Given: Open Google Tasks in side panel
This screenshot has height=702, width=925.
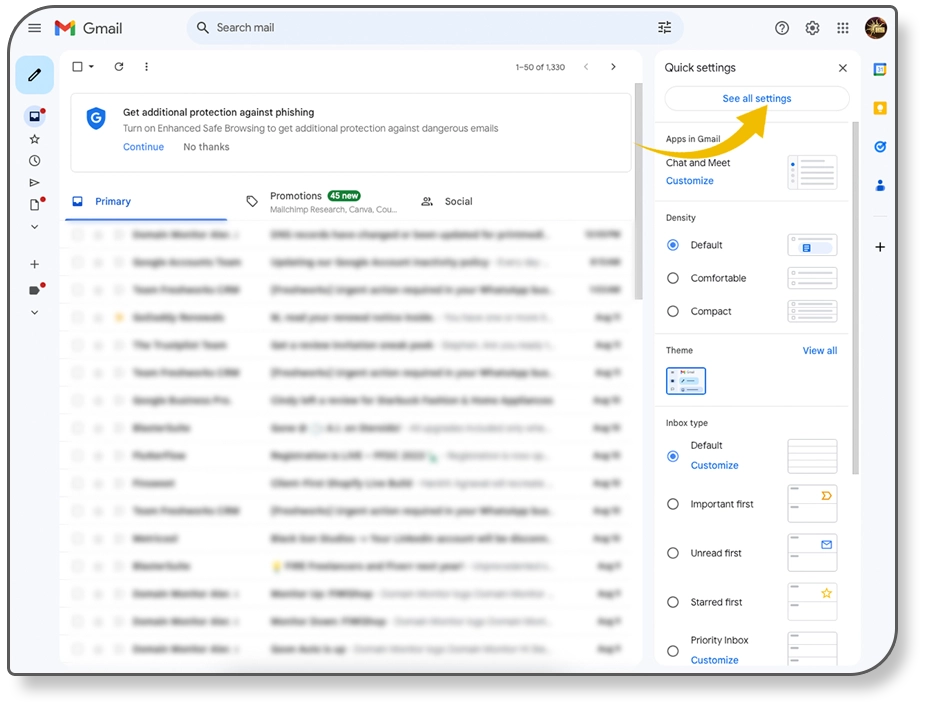Looking at the screenshot, I should [x=880, y=147].
